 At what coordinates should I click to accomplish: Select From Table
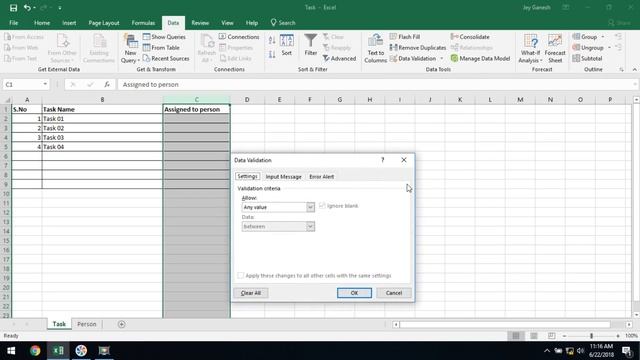[x=161, y=48]
